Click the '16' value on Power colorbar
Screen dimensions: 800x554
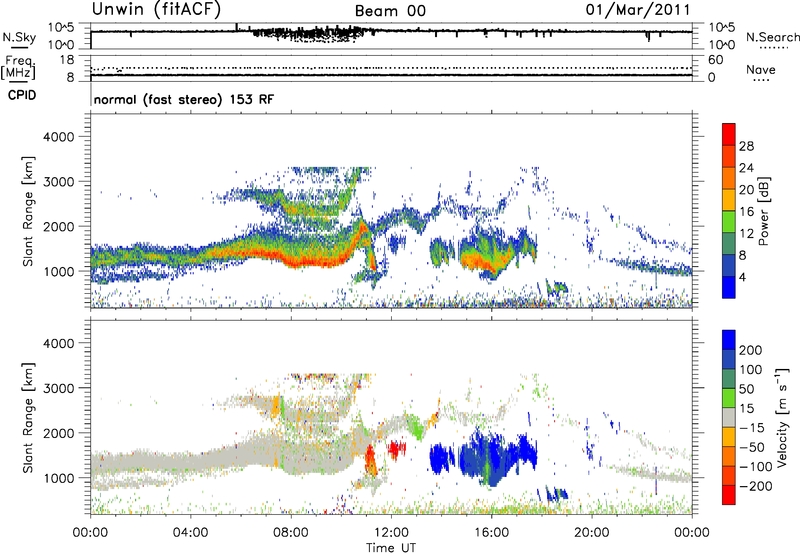click(x=746, y=212)
